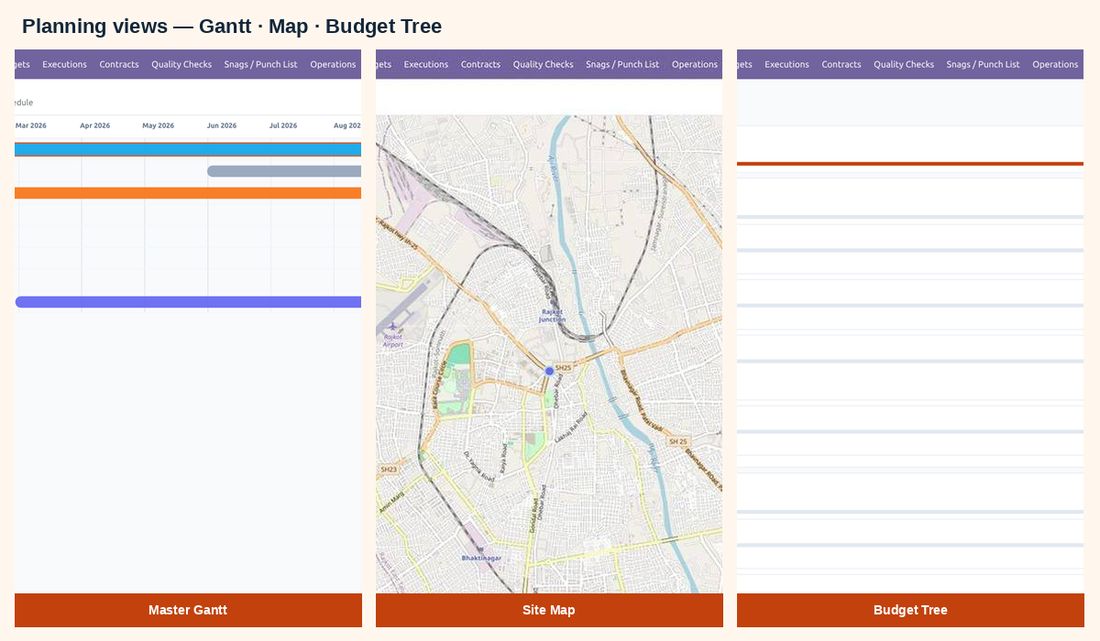Click the orange Gantt task bar
Viewport: 1100px width, 641px height.
188,193
